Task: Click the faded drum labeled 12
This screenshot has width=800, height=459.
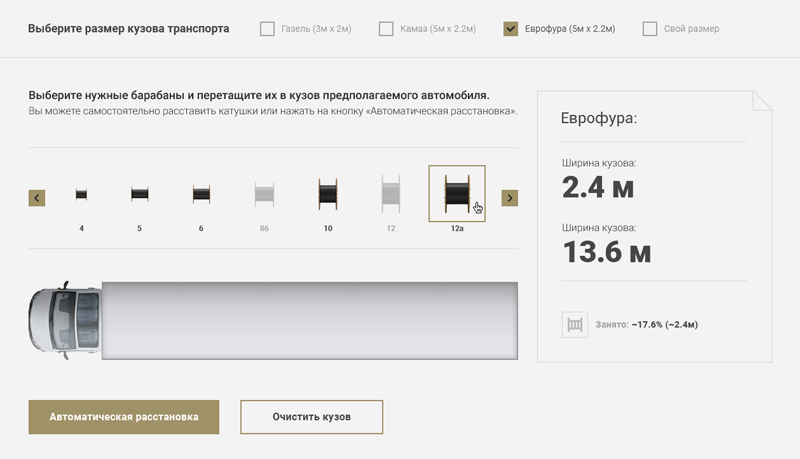Action: pyautogui.click(x=391, y=194)
